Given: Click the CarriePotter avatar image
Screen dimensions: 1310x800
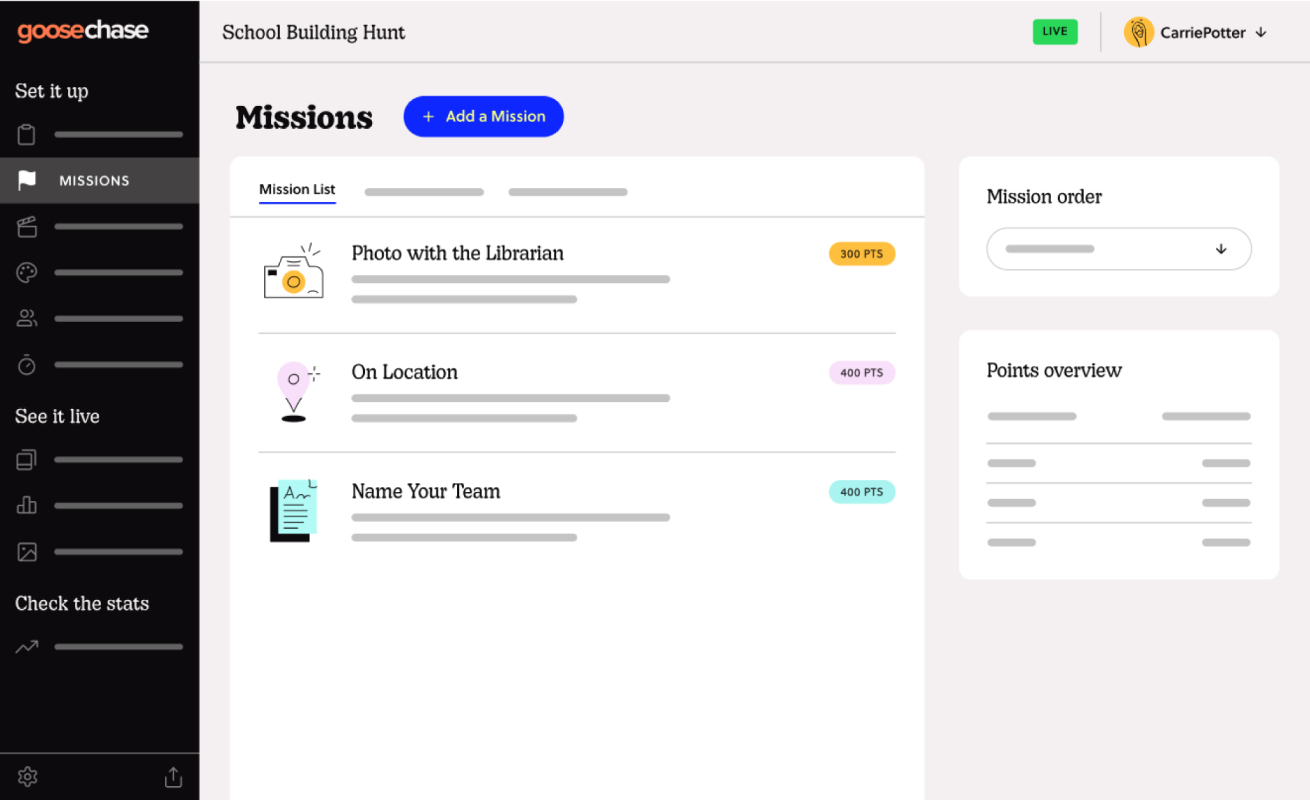Looking at the screenshot, I should coord(1139,32).
